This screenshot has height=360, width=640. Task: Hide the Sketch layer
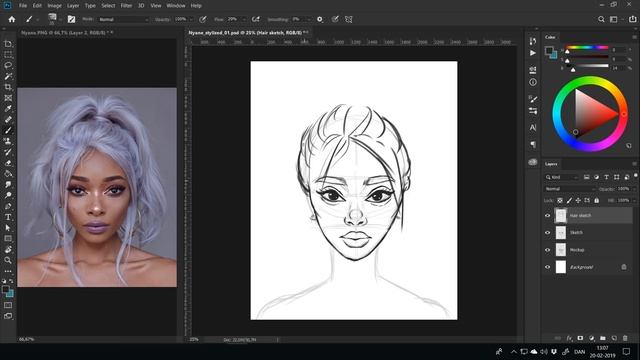pyautogui.click(x=548, y=233)
